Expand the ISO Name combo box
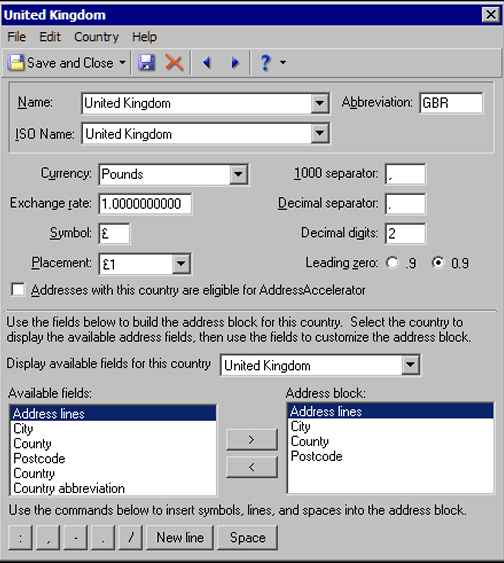Viewport: 504px width, 563px height. pyautogui.click(x=319, y=134)
